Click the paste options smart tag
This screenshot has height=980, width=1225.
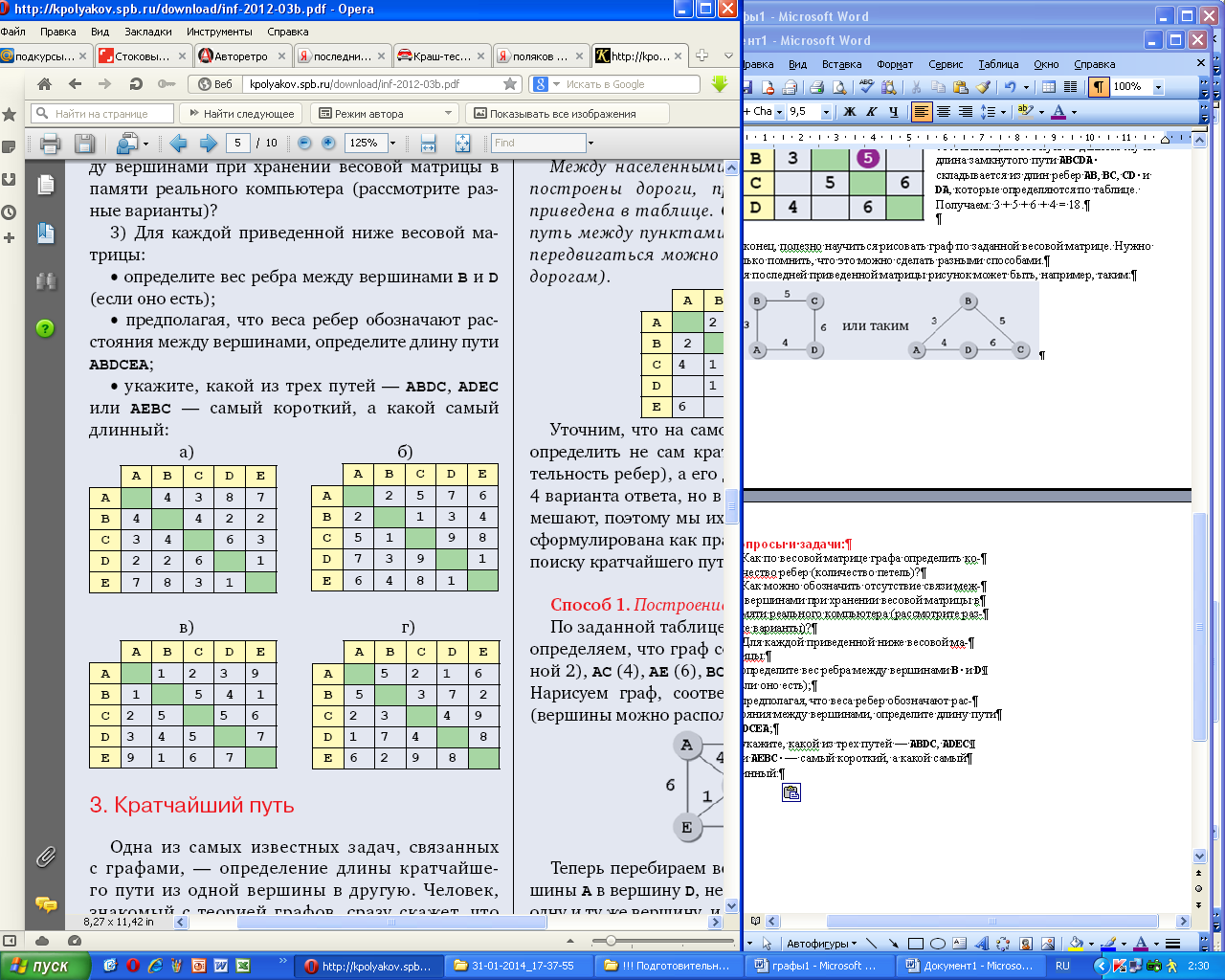click(x=791, y=792)
